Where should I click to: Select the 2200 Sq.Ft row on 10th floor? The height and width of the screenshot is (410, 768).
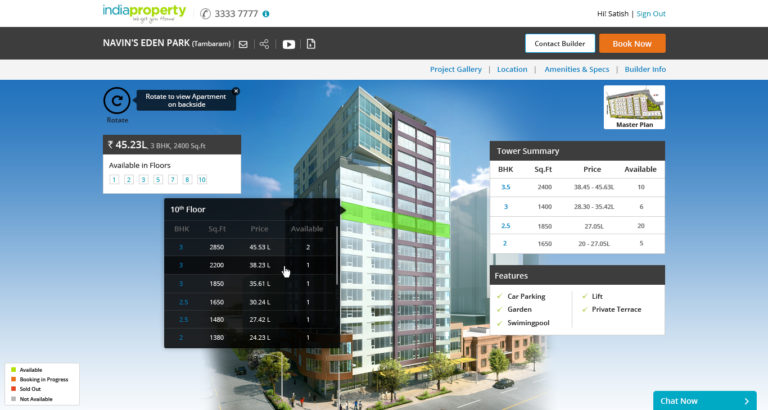[x=250, y=265]
